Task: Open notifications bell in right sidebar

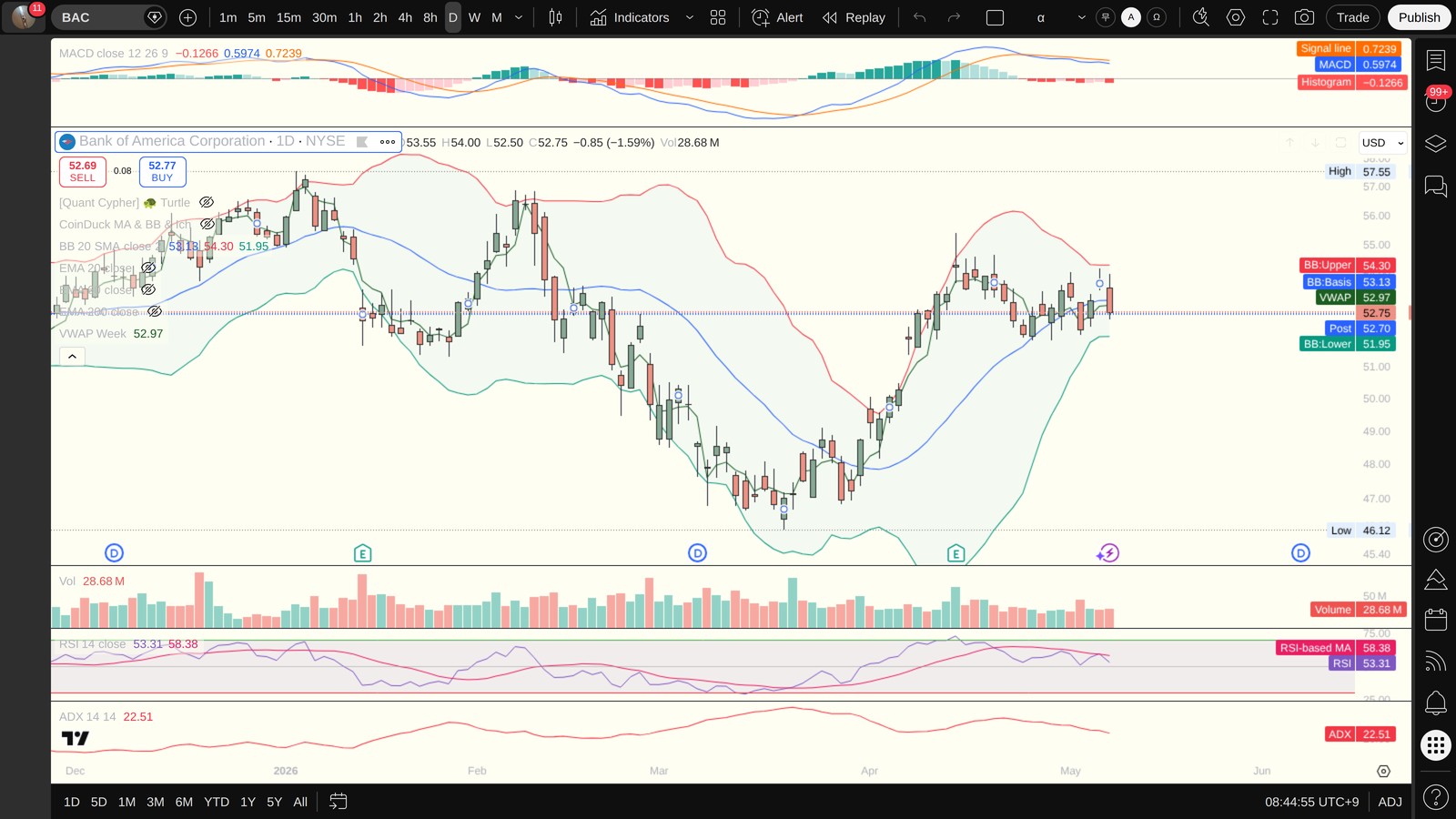Action: point(1436,703)
